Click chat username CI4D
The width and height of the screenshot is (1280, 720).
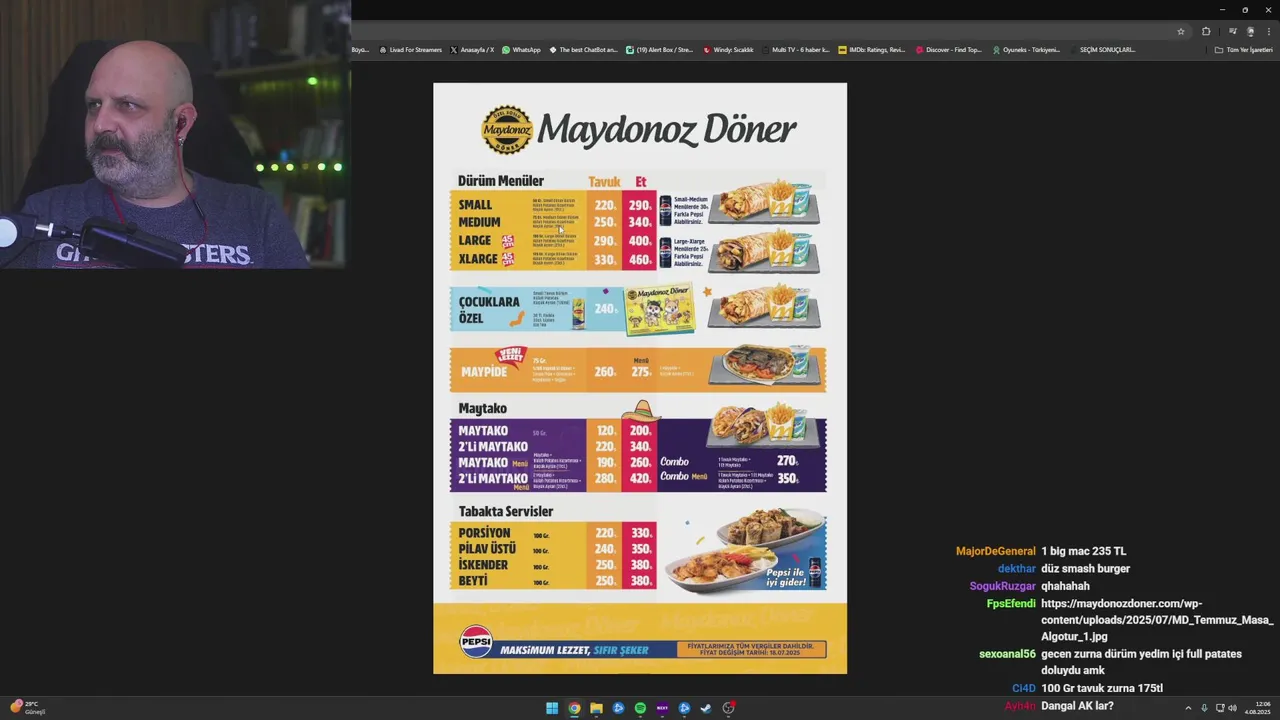tap(1024, 688)
